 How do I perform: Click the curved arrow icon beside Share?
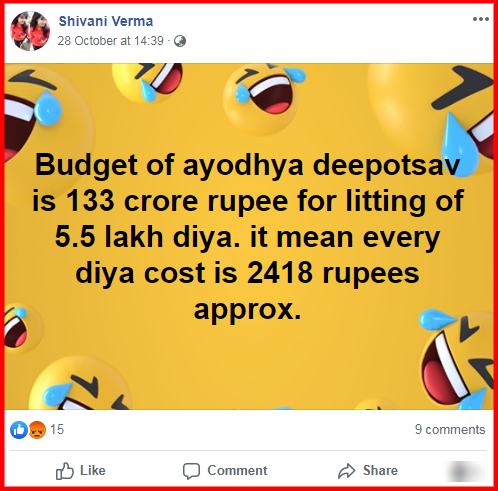(347, 471)
